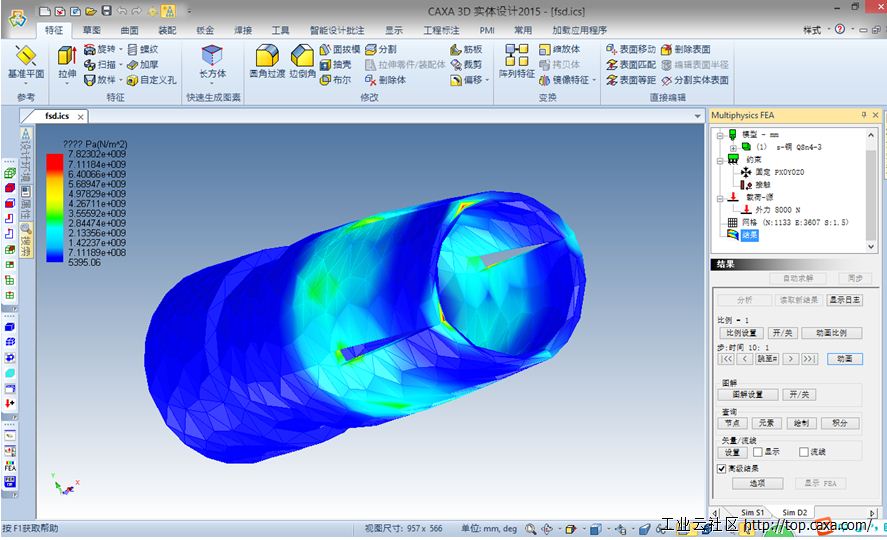Enable the 流线 streamline checkbox
Screen dimensions: 887x540
(803, 452)
